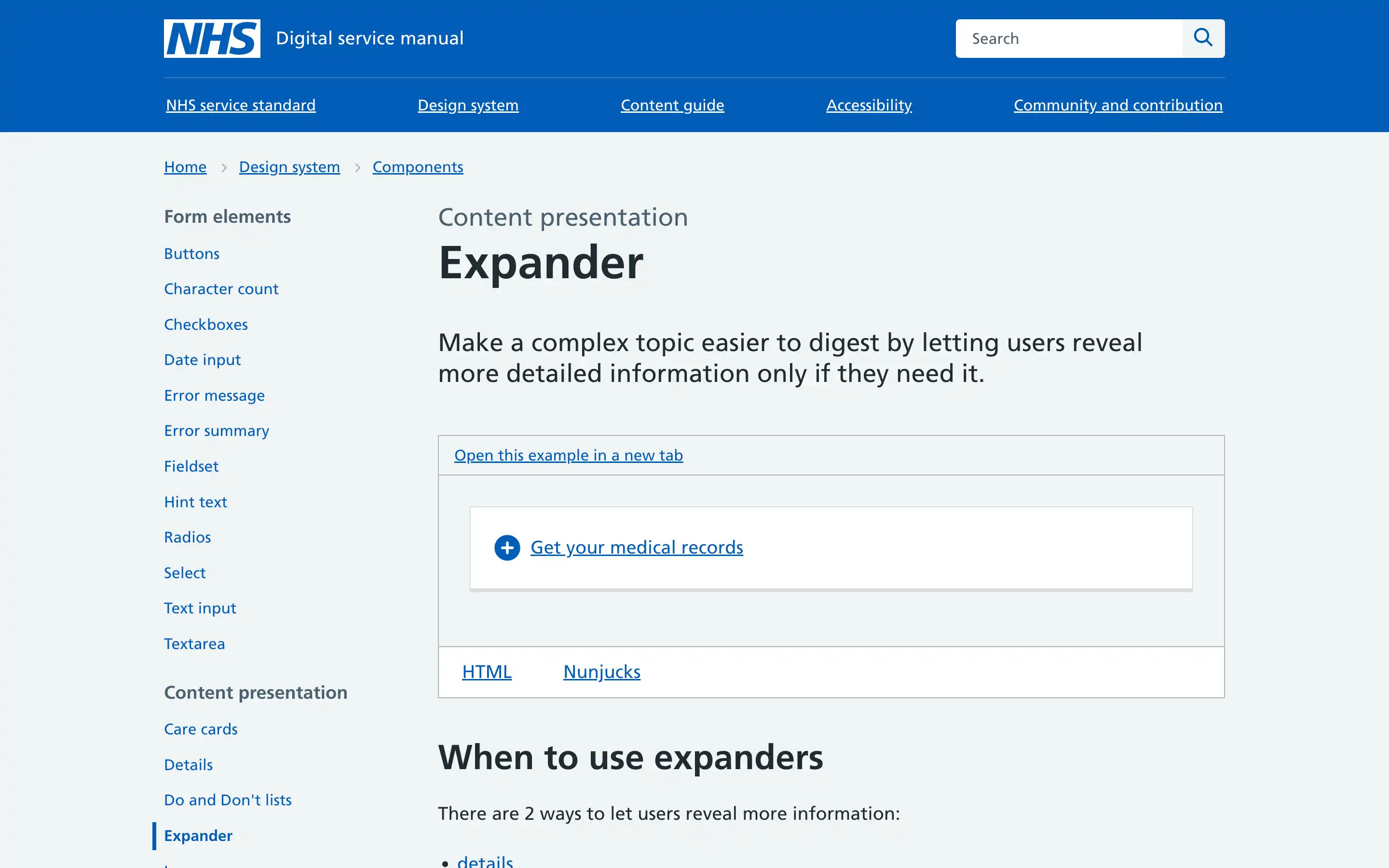Select Error message in the sidebar
The width and height of the screenshot is (1389, 868).
(x=214, y=395)
